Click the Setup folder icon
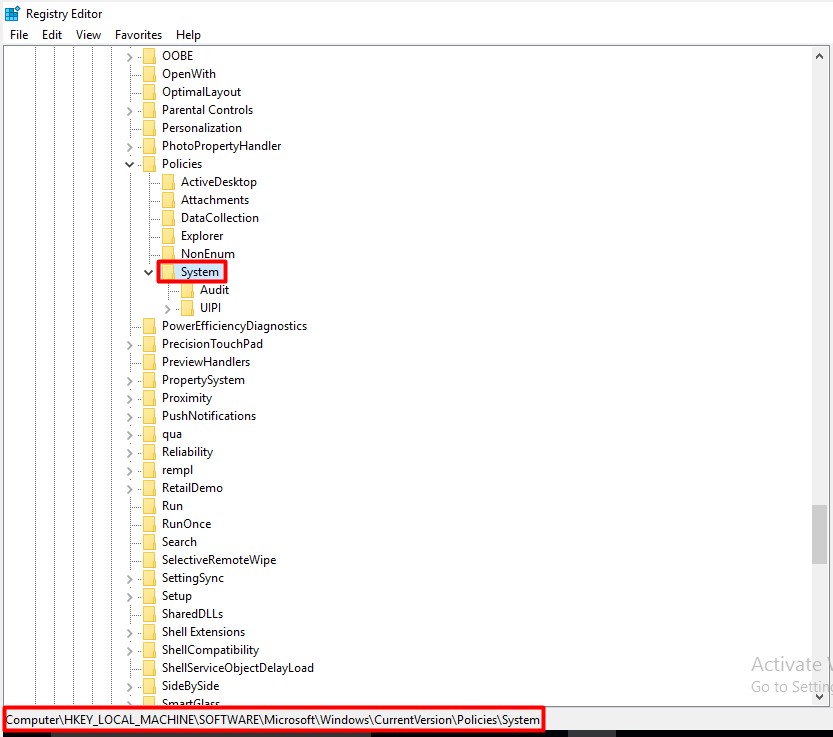 (x=150, y=596)
